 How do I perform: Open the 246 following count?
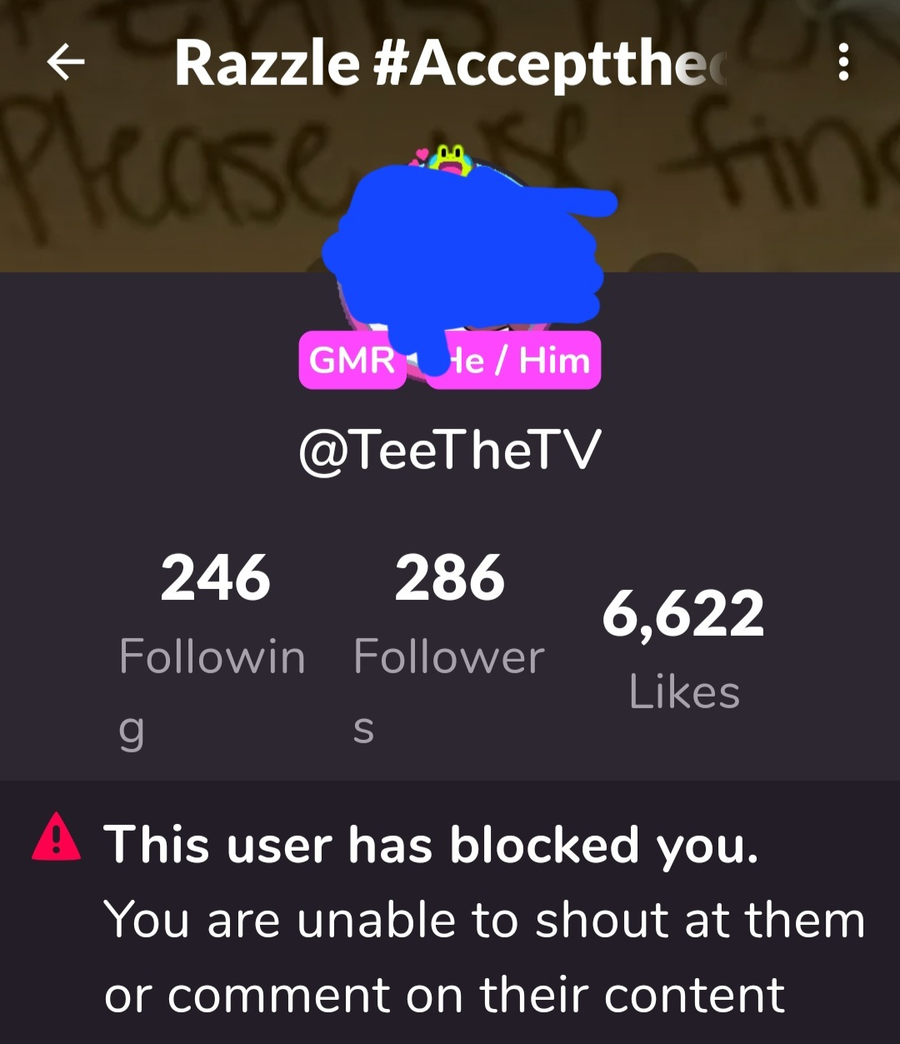coord(216,577)
